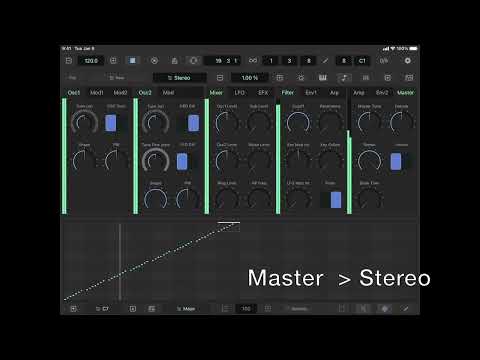Switch to the Arp tab
The height and width of the screenshot is (360, 480).
334,93
